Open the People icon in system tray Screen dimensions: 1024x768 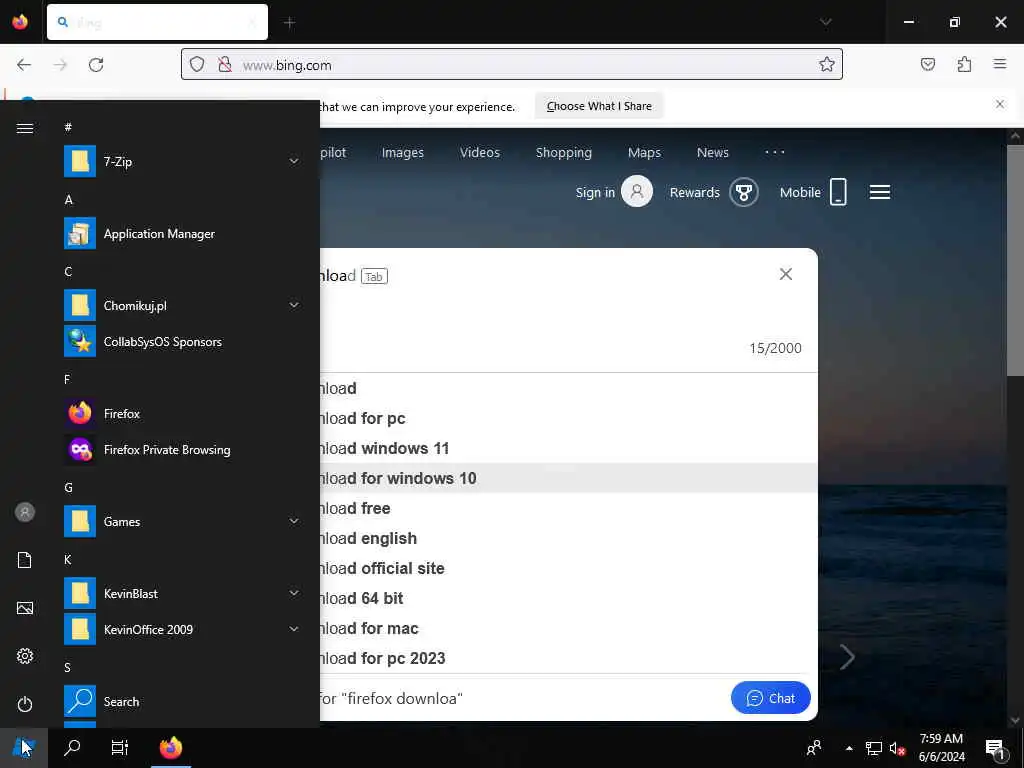point(814,748)
